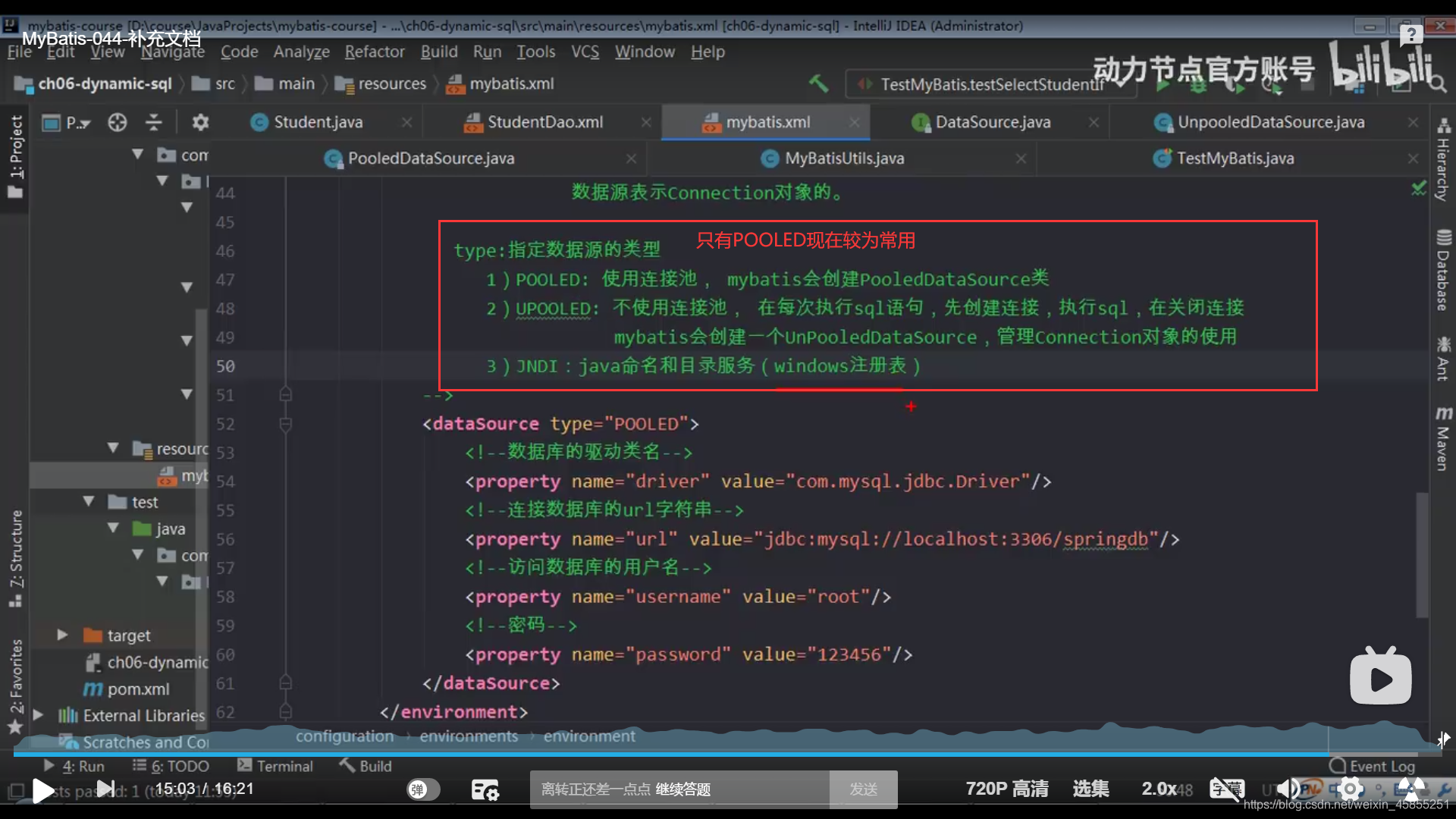Open the Terminal tool window
Screen dimensions: 1456x819
pos(275,766)
